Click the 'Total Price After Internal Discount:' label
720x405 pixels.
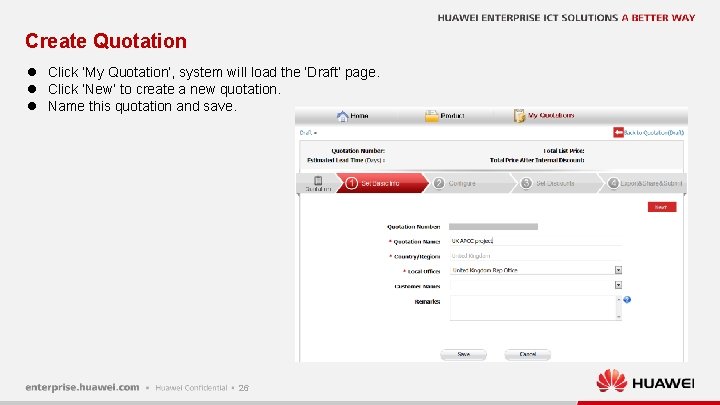(537, 160)
